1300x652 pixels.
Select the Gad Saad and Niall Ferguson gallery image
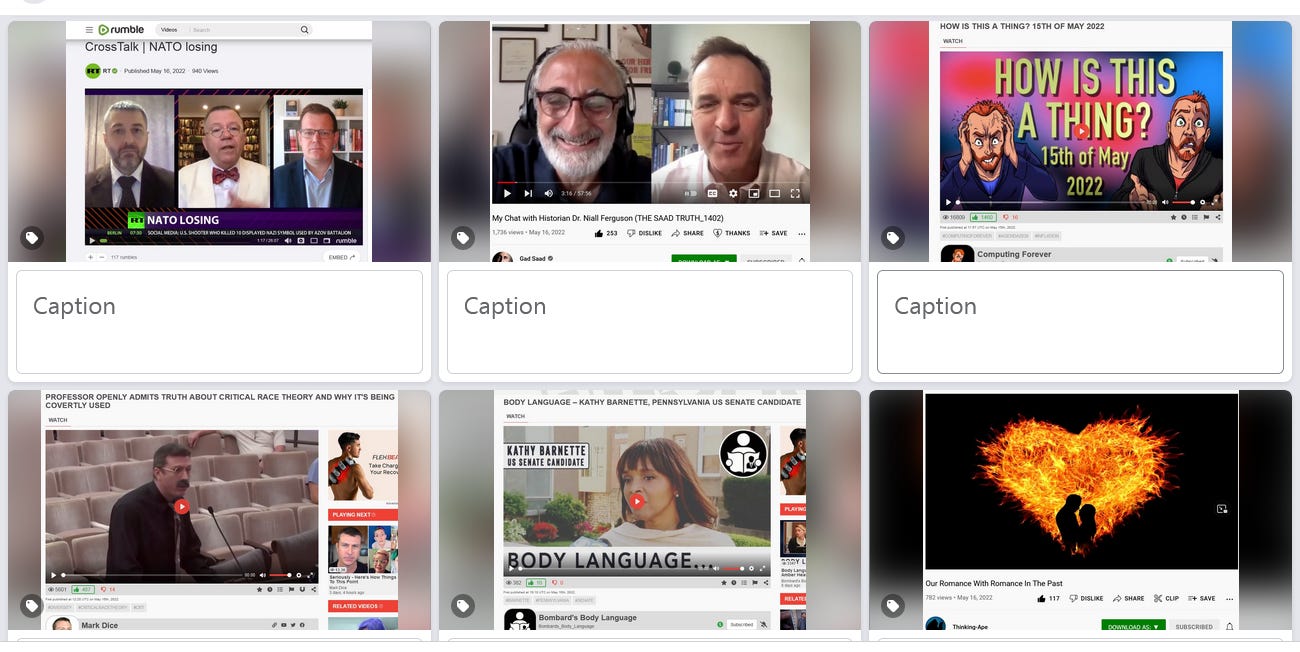click(x=650, y=141)
